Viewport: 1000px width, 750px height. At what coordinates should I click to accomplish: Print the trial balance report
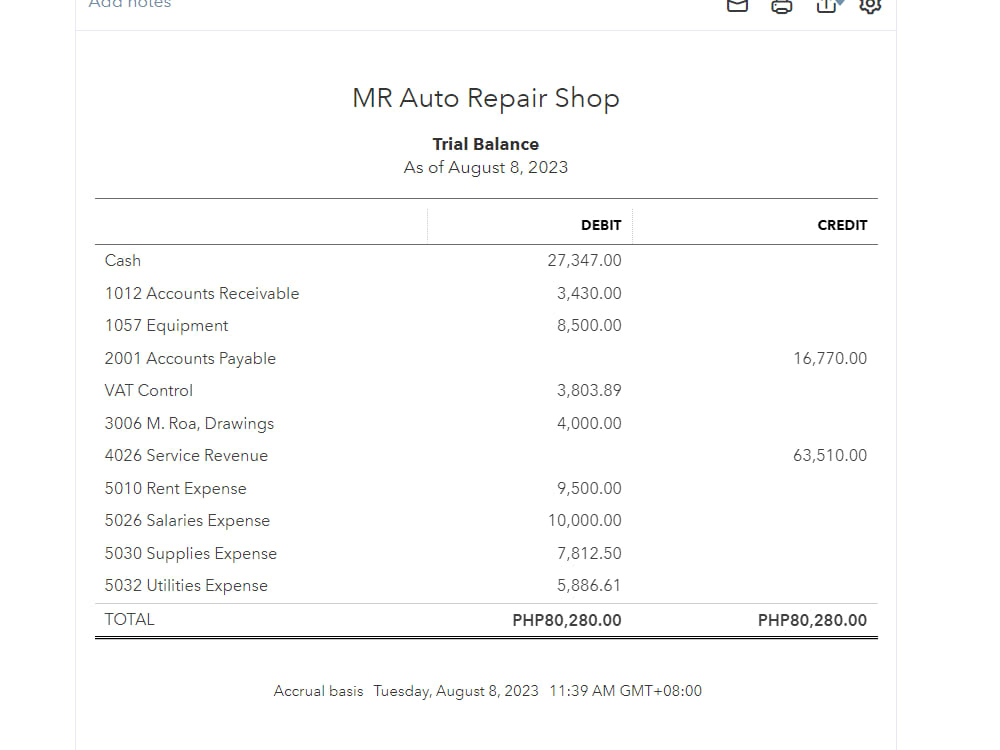pos(782,7)
